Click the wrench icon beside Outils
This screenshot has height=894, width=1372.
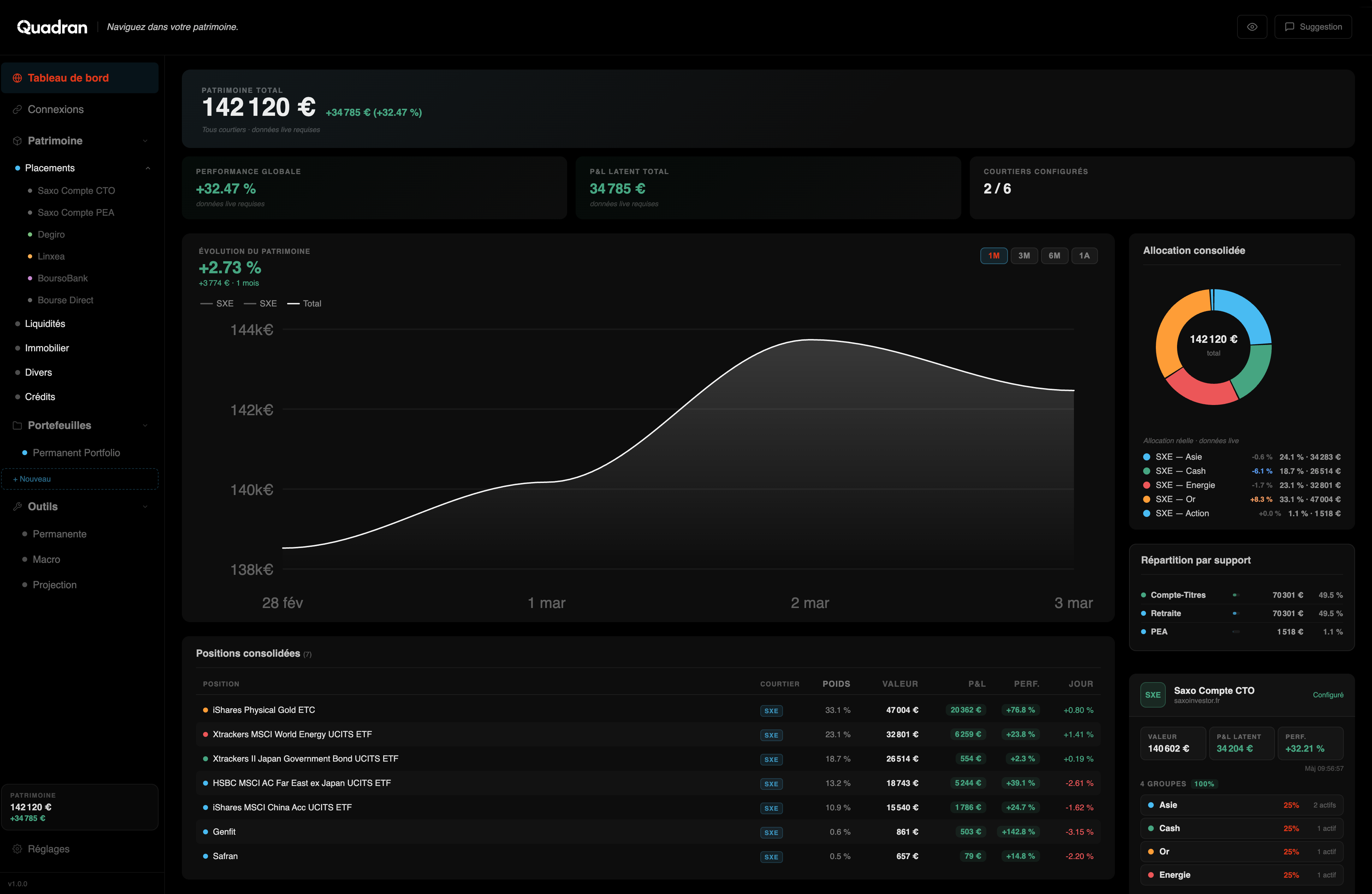pyautogui.click(x=17, y=507)
